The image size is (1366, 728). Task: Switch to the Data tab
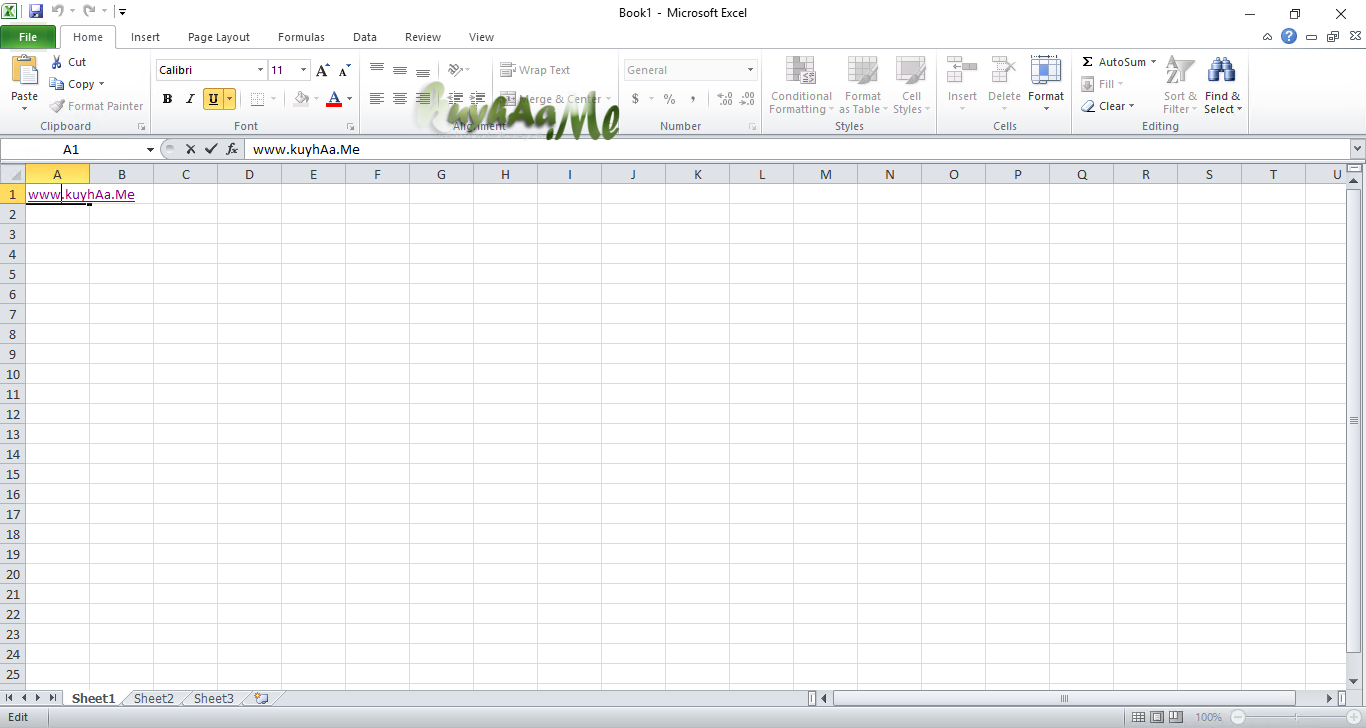tap(365, 37)
